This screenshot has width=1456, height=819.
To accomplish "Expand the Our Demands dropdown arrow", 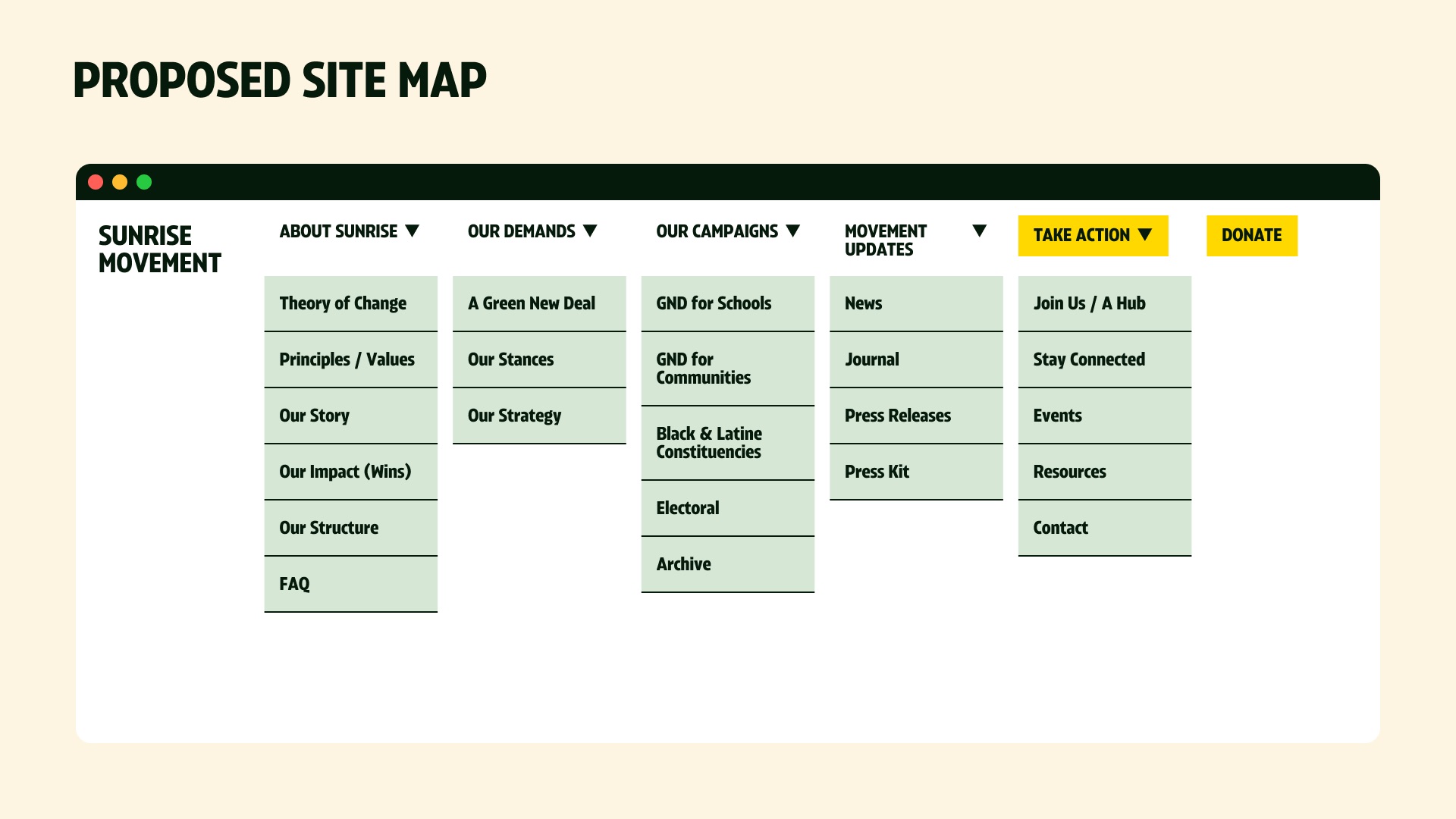I will [x=590, y=231].
